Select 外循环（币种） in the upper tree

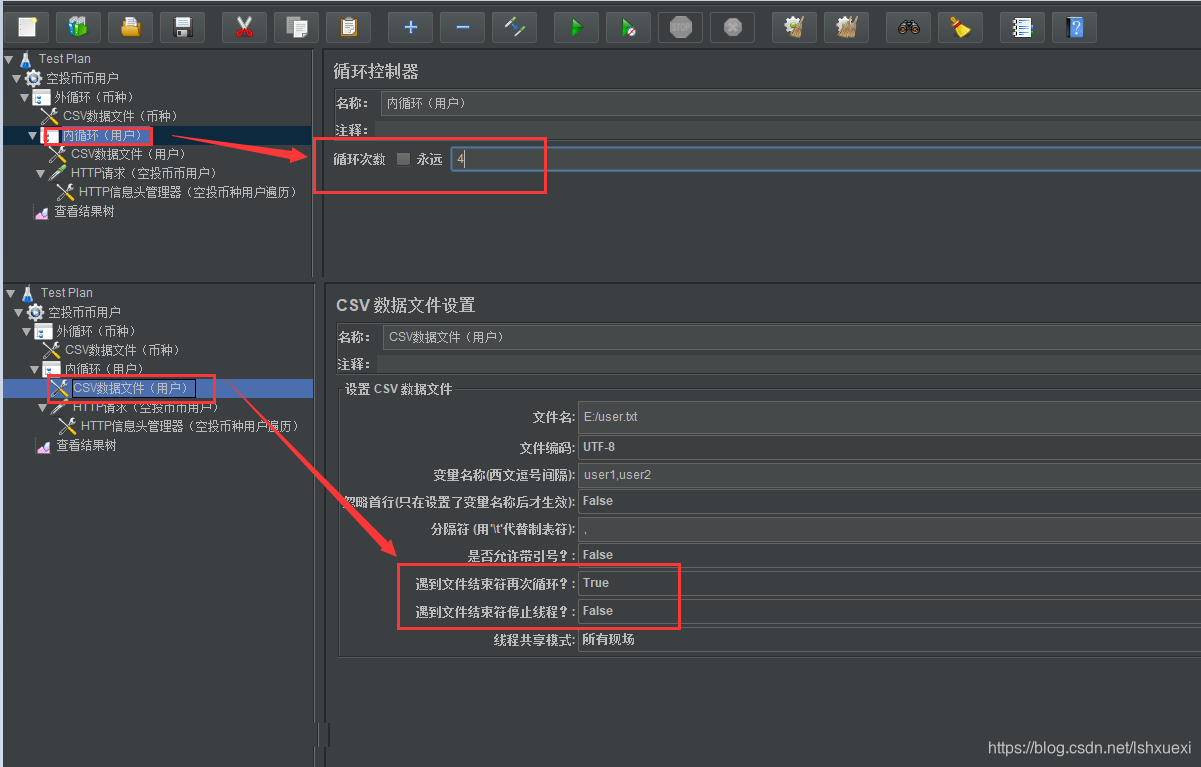[94, 97]
